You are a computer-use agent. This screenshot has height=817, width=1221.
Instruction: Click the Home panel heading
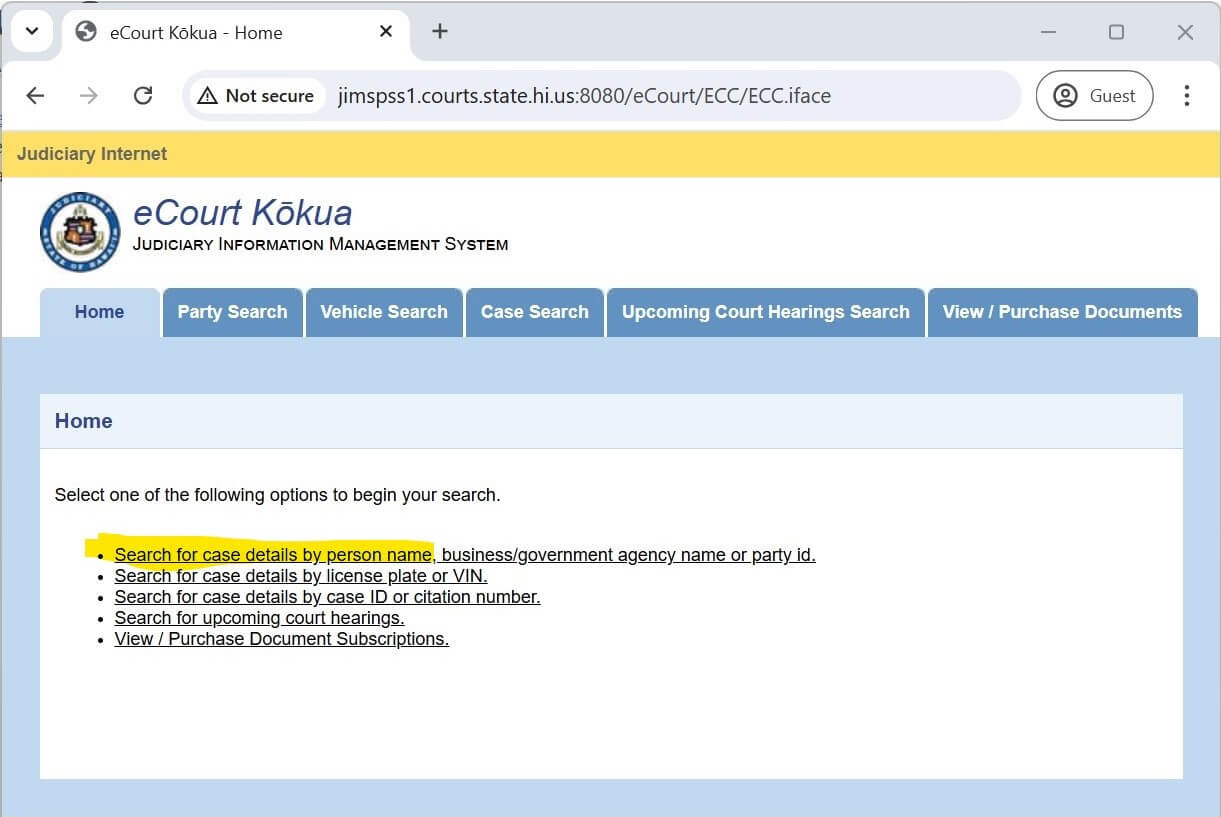tap(84, 421)
